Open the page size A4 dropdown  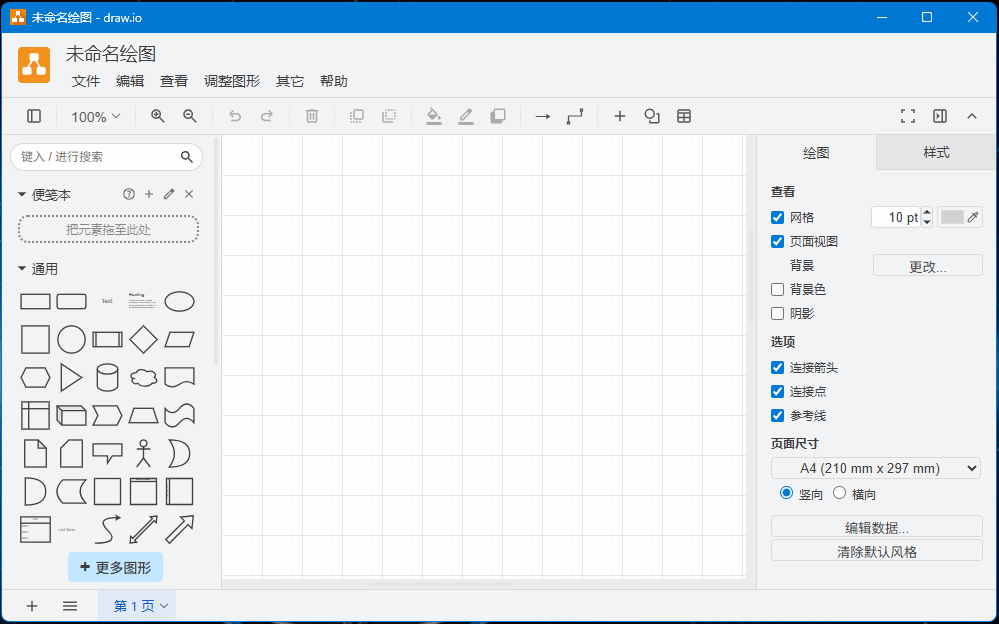[875, 467]
